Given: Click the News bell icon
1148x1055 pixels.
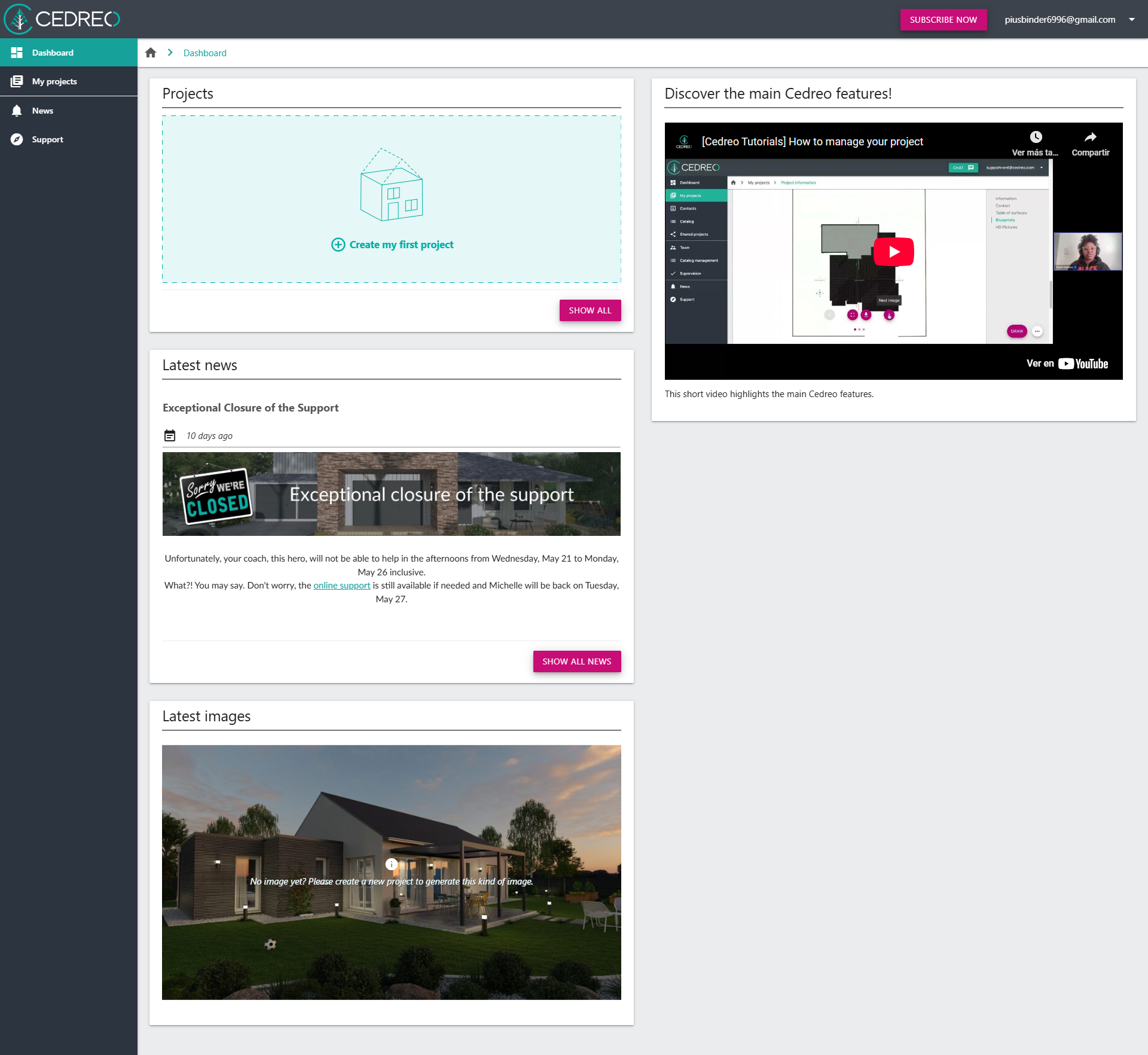Looking at the screenshot, I should [x=17, y=111].
